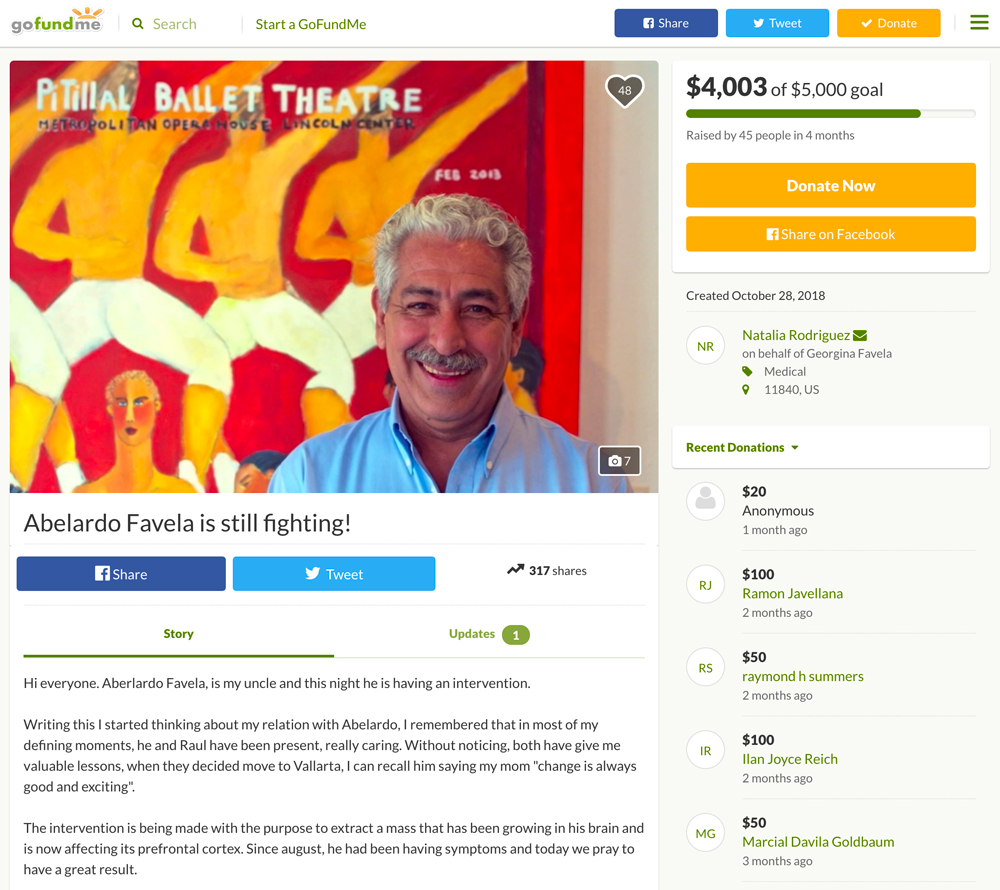Click the heart icon showing 48

624,91
